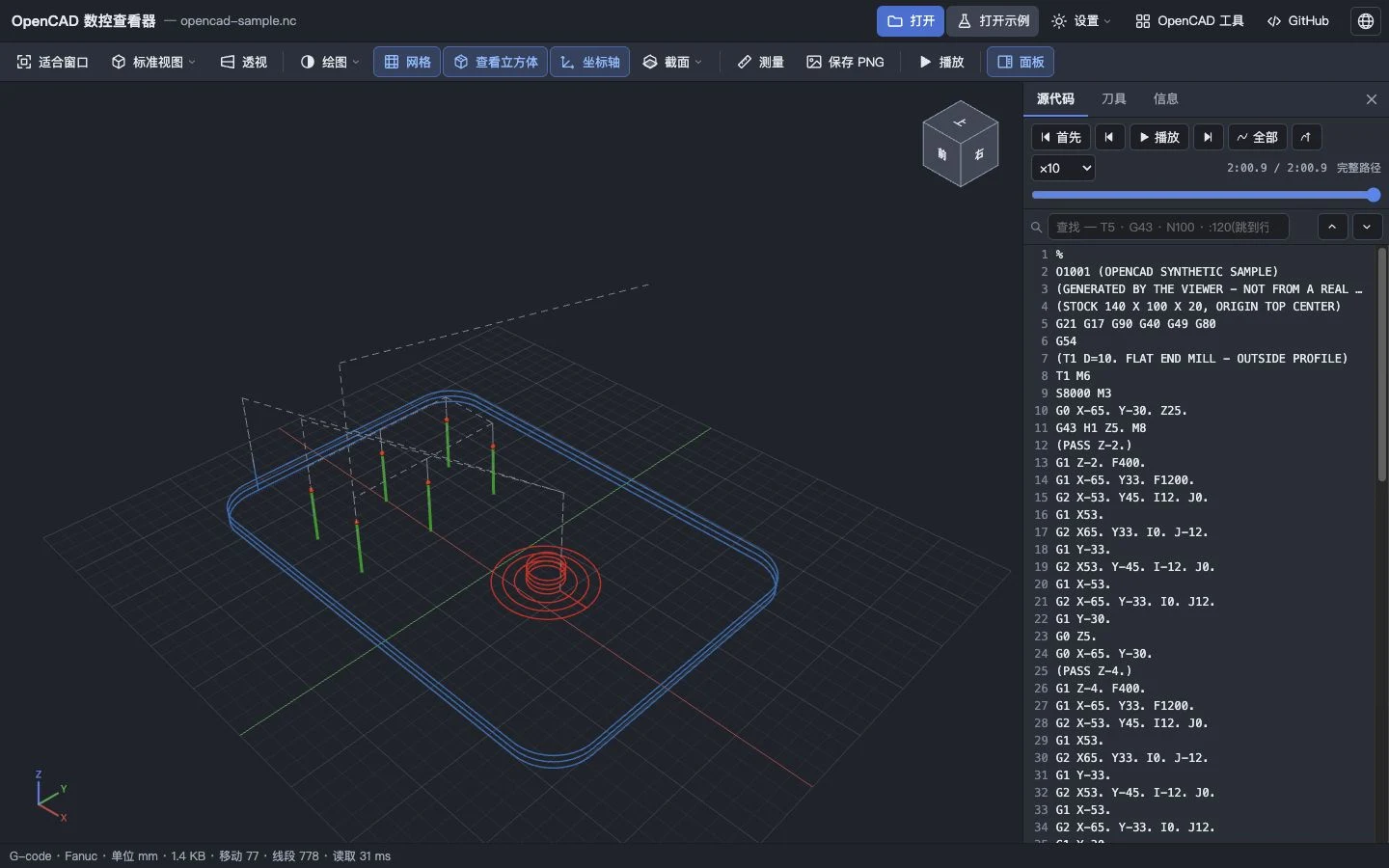
Task: Toggle 透视 perspective view
Action: pos(243,62)
